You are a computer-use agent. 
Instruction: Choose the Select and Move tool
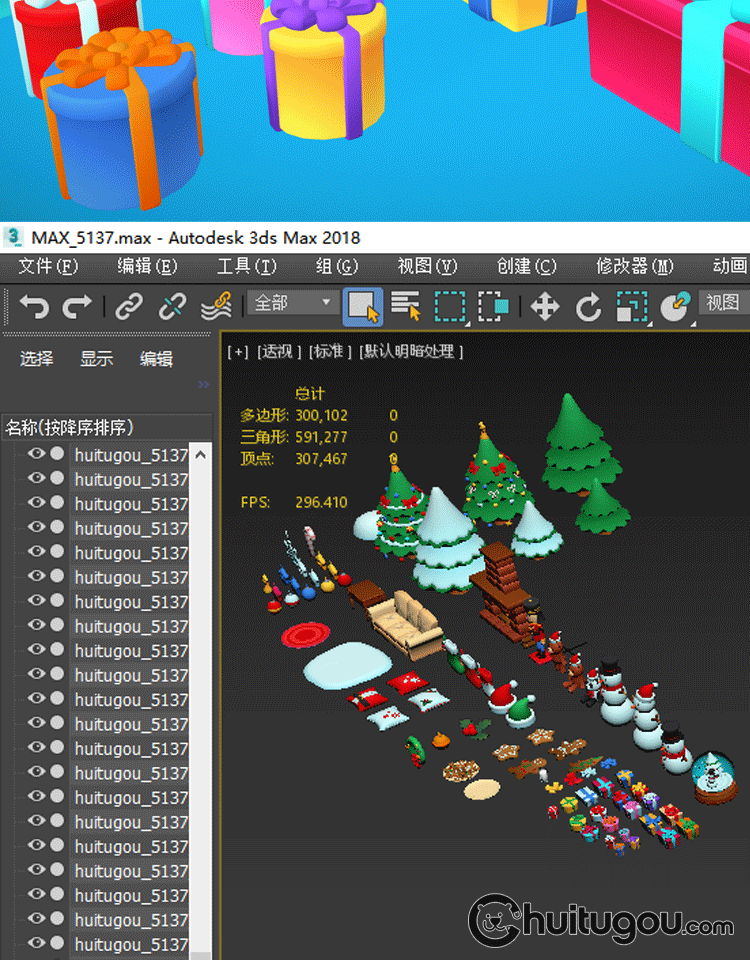click(x=544, y=306)
